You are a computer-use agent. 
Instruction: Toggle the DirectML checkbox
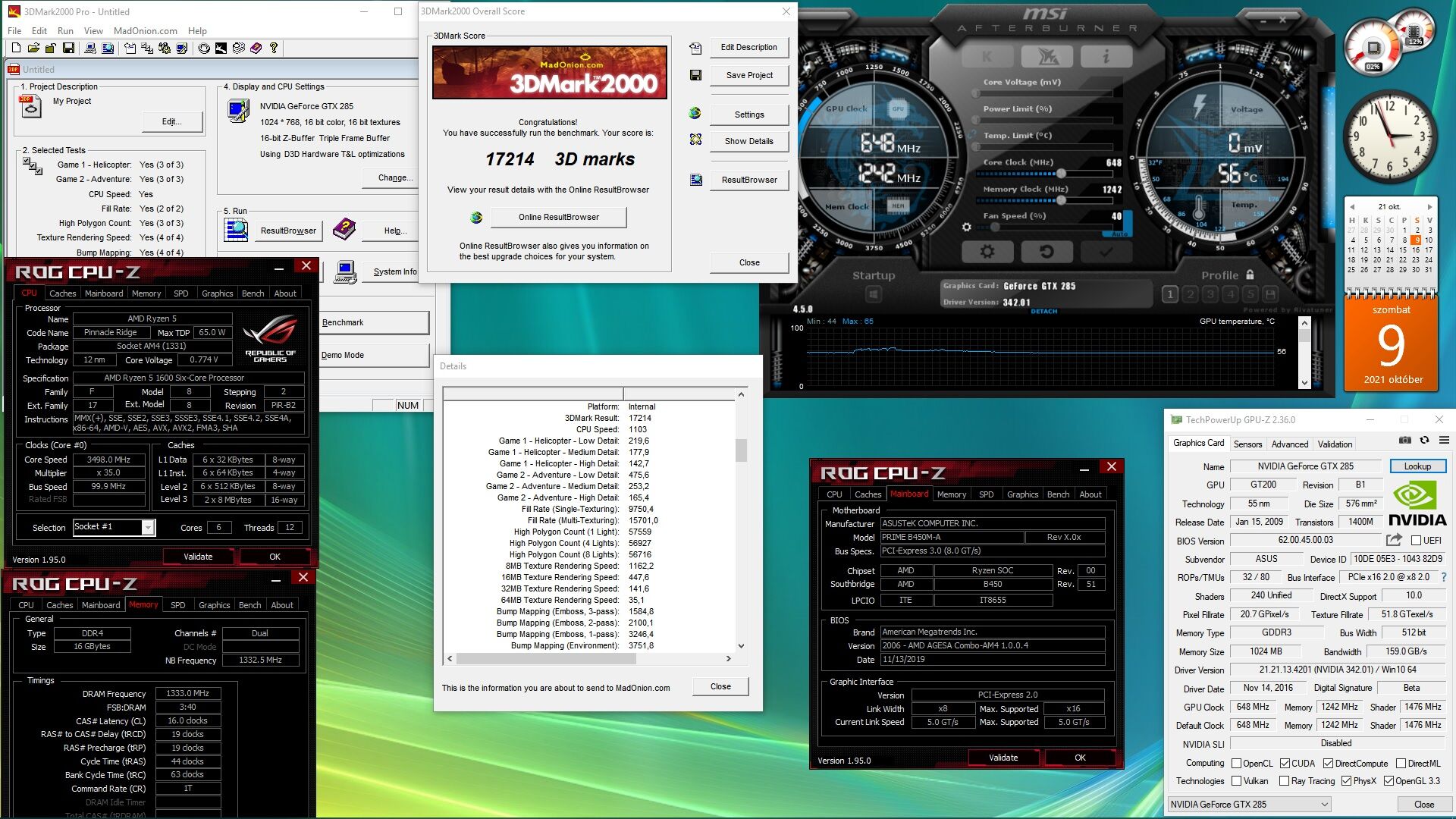tap(1401, 764)
